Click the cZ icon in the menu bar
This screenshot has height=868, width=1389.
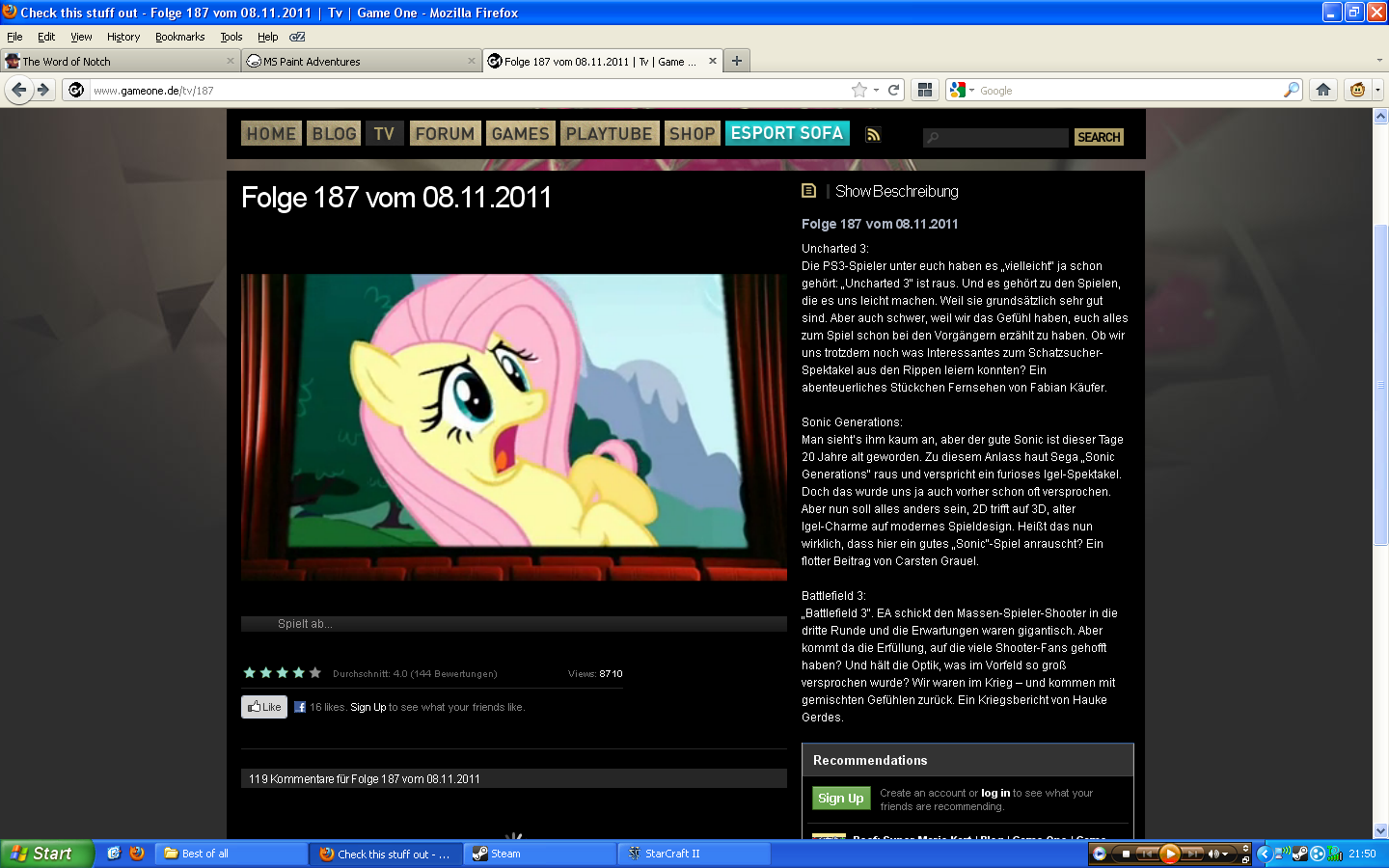point(297,37)
